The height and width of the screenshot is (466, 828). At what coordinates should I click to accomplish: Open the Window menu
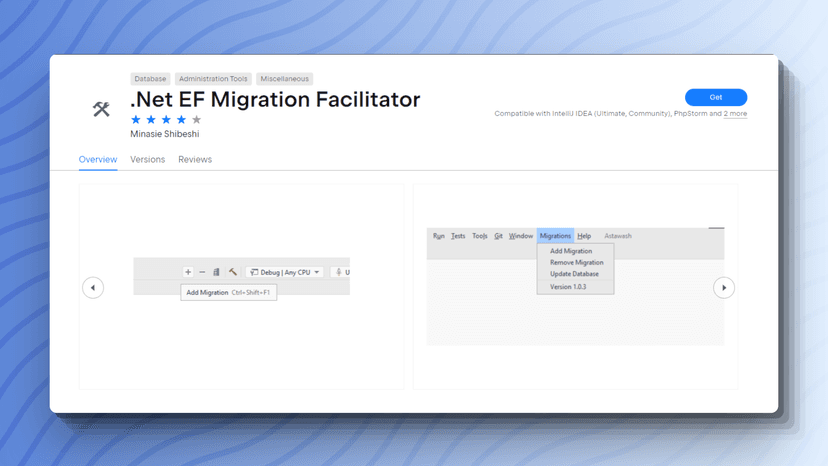(521, 236)
